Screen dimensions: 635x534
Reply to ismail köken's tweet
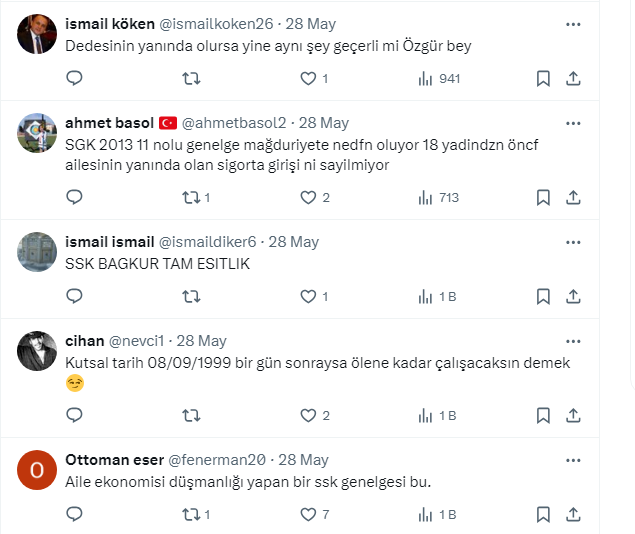[x=74, y=78]
